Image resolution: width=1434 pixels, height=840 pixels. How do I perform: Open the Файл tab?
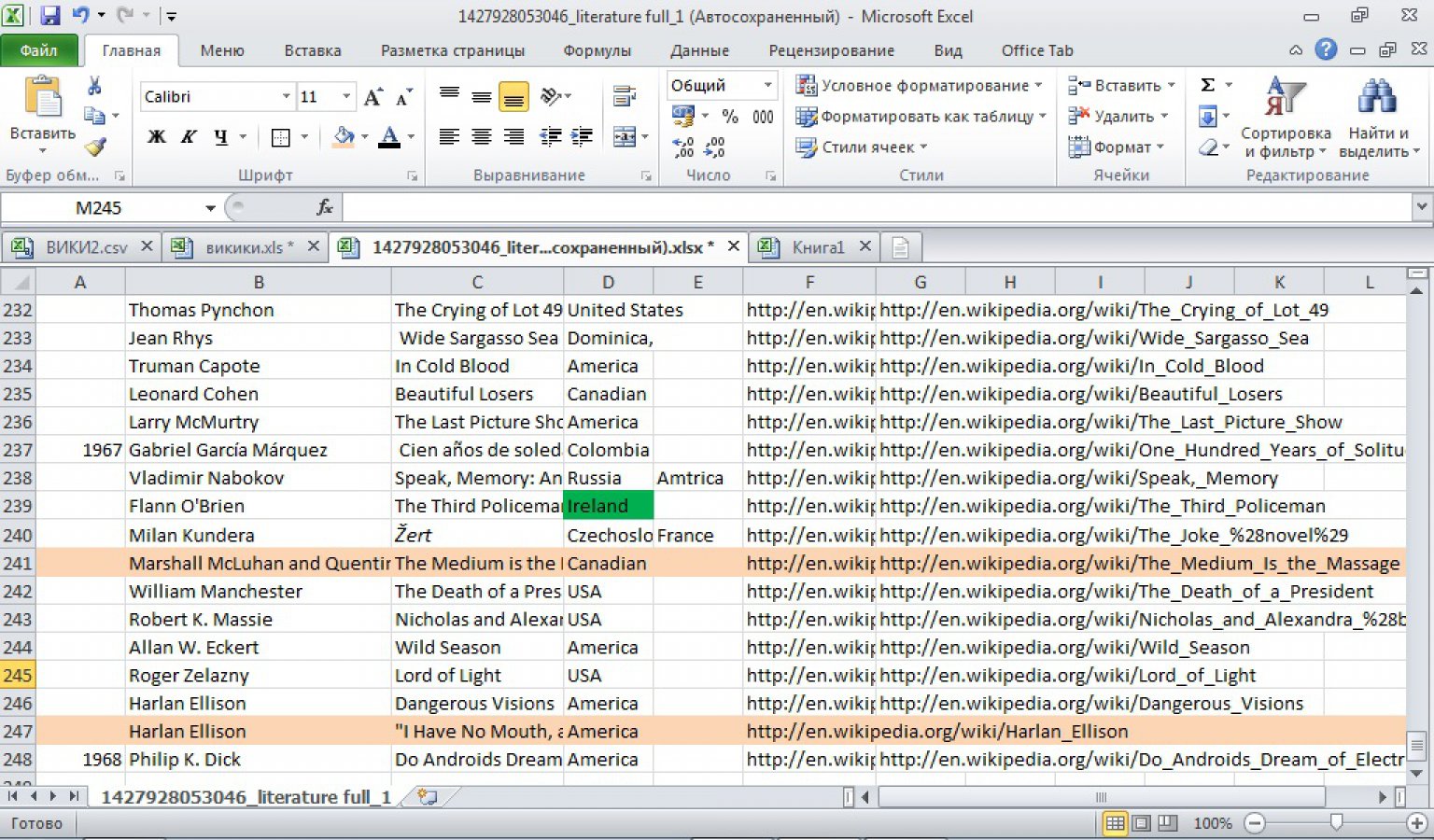tap(38, 50)
